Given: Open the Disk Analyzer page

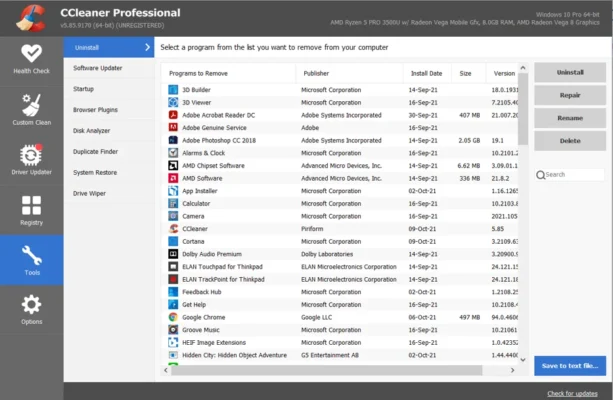Looking at the screenshot, I should [x=94, y=130].
